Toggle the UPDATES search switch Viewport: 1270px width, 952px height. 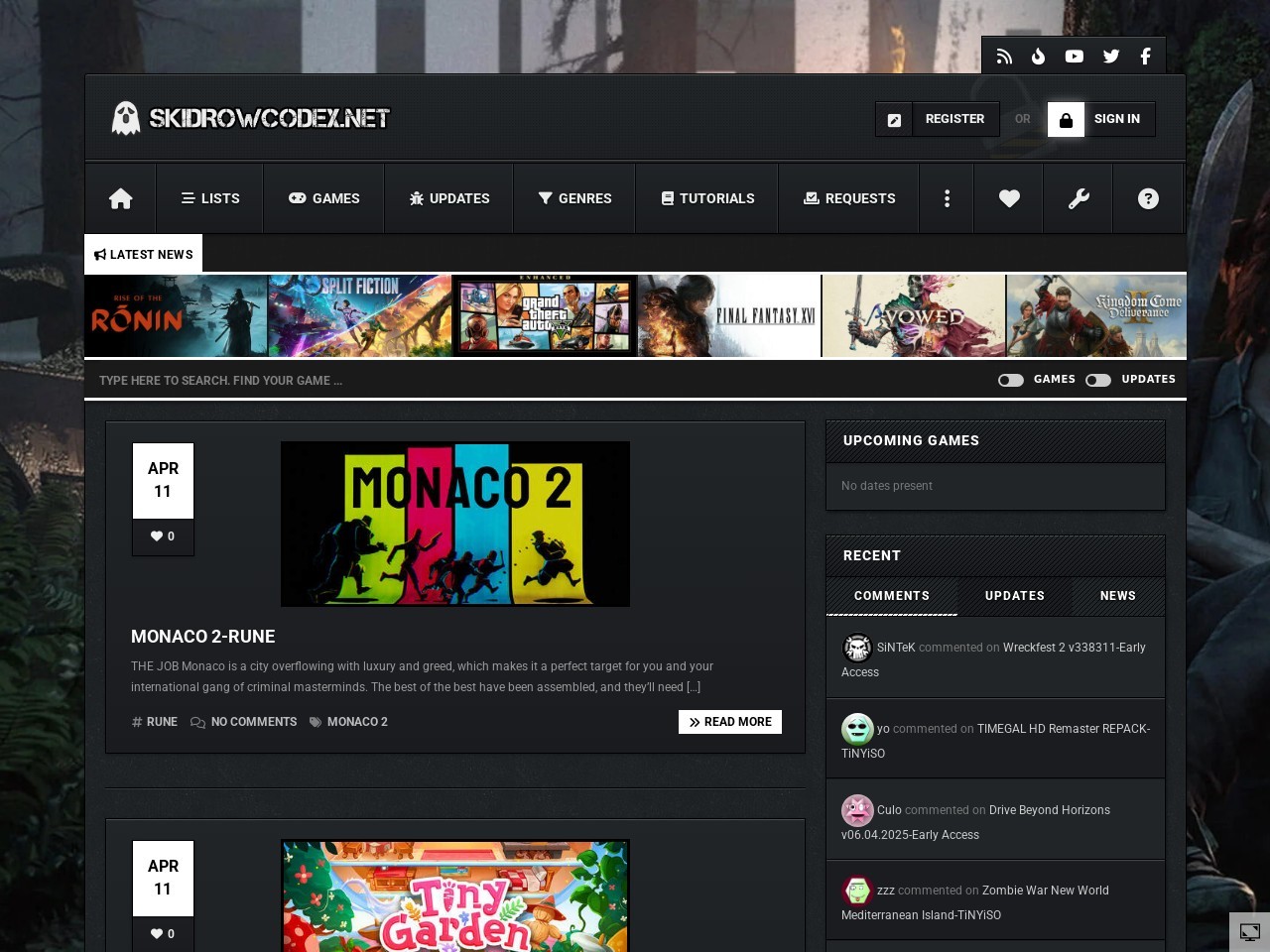[1098, 380]
